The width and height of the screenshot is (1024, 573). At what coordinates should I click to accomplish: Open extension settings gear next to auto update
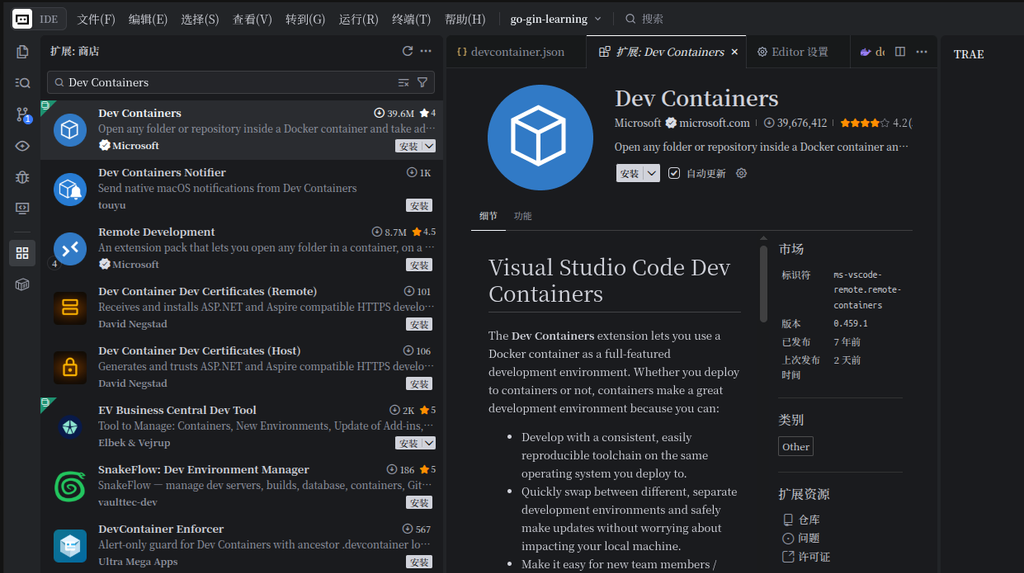pos(741,173)
